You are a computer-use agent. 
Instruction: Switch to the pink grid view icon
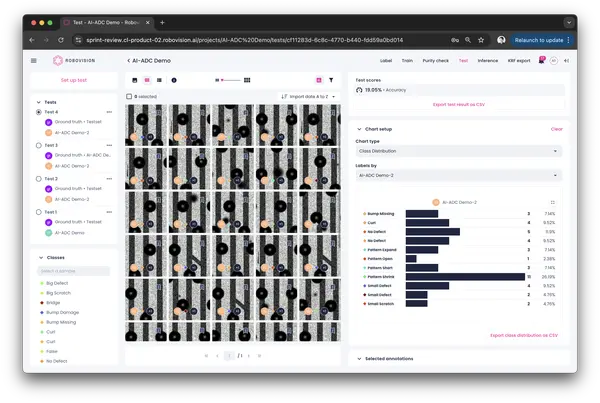point(147,80)
